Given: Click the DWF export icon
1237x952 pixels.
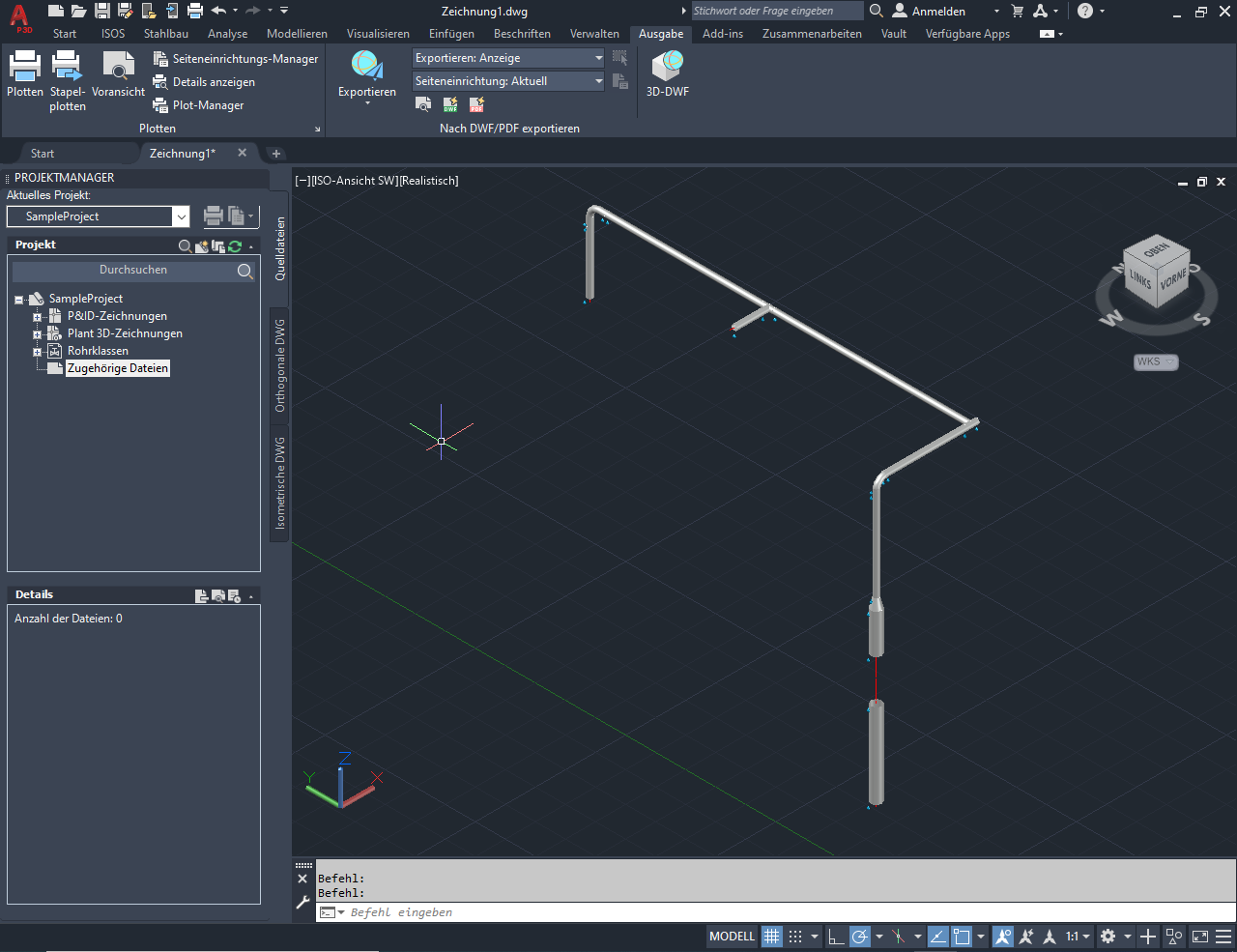Looking at the screenshot, I should click(450, 104).
